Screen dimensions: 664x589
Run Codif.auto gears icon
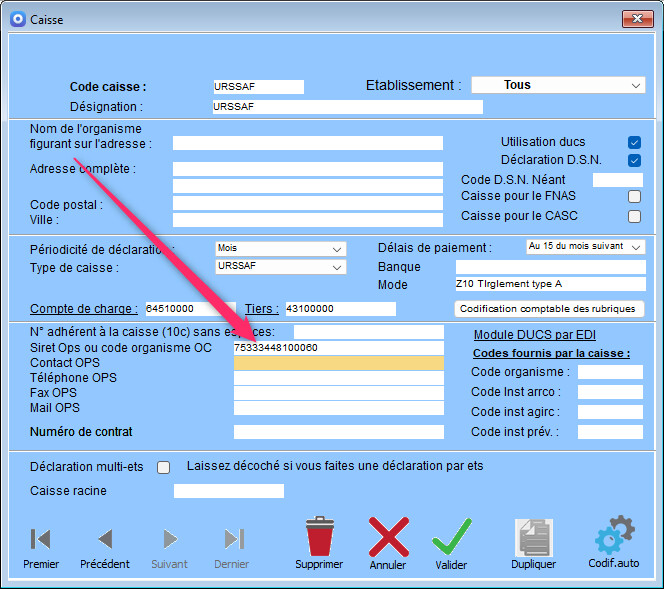(x=614, y=537)
